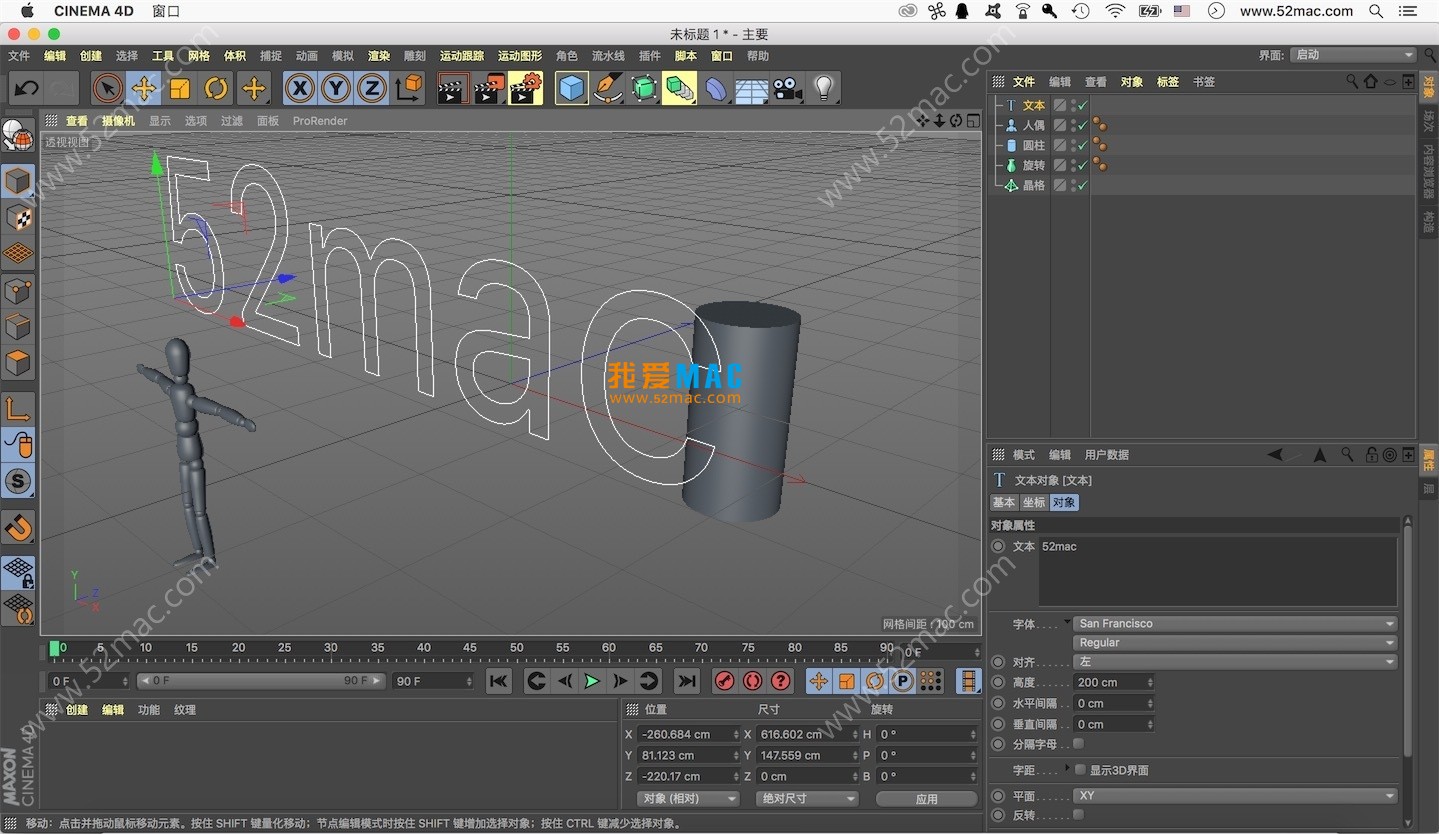Screen dimensions: 1439x834
Task: Select the Live Selection tool
Action: point(107,88)
